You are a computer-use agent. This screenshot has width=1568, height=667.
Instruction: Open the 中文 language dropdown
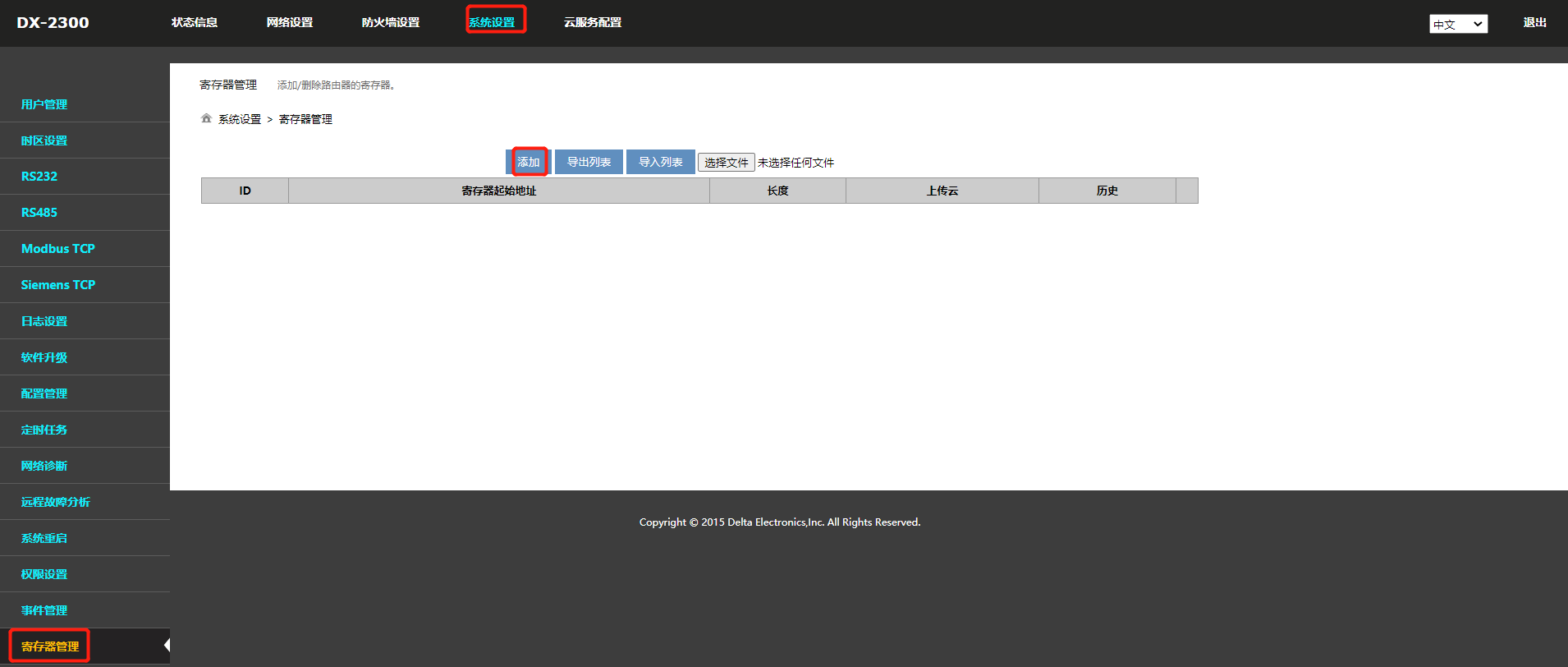tap(1458, 24)
